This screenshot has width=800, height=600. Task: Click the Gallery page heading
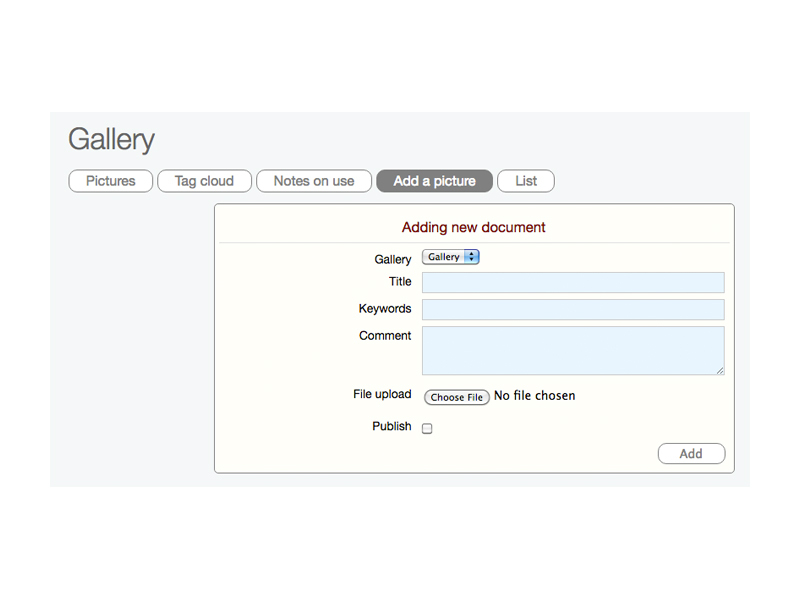point(111,140)
